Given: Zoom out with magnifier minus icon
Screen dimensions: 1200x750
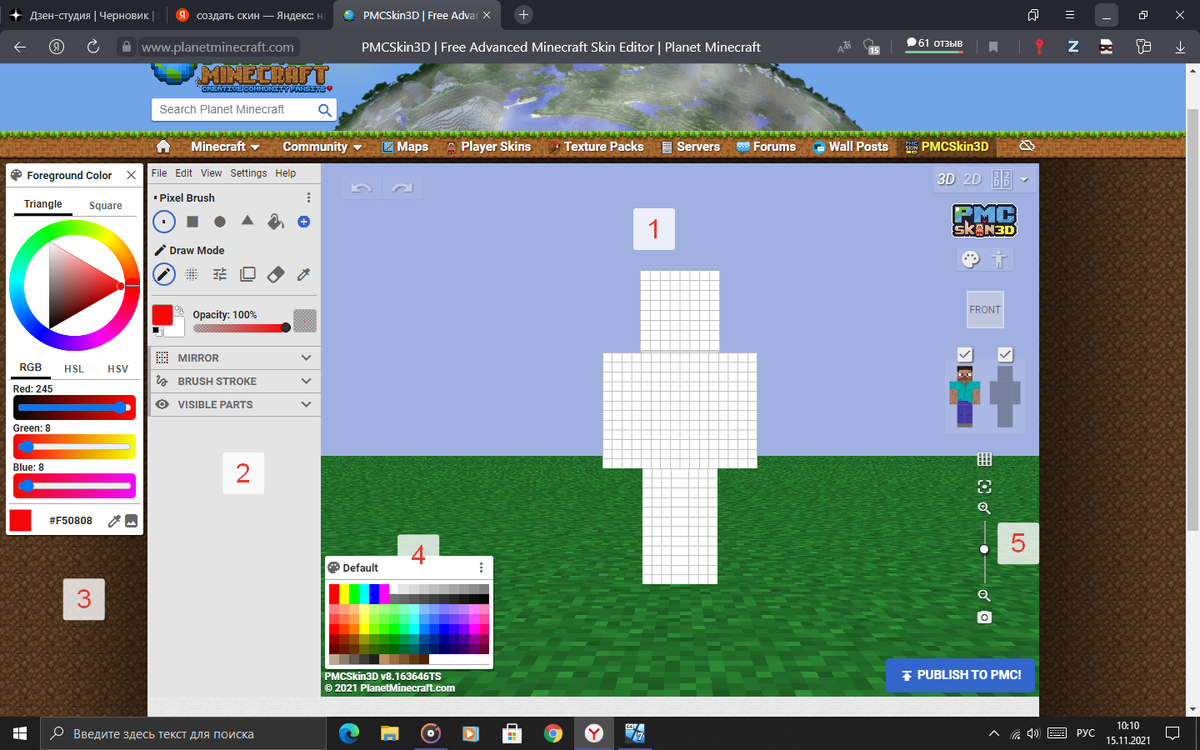Looking at the screenshot, I should [984, 595].
